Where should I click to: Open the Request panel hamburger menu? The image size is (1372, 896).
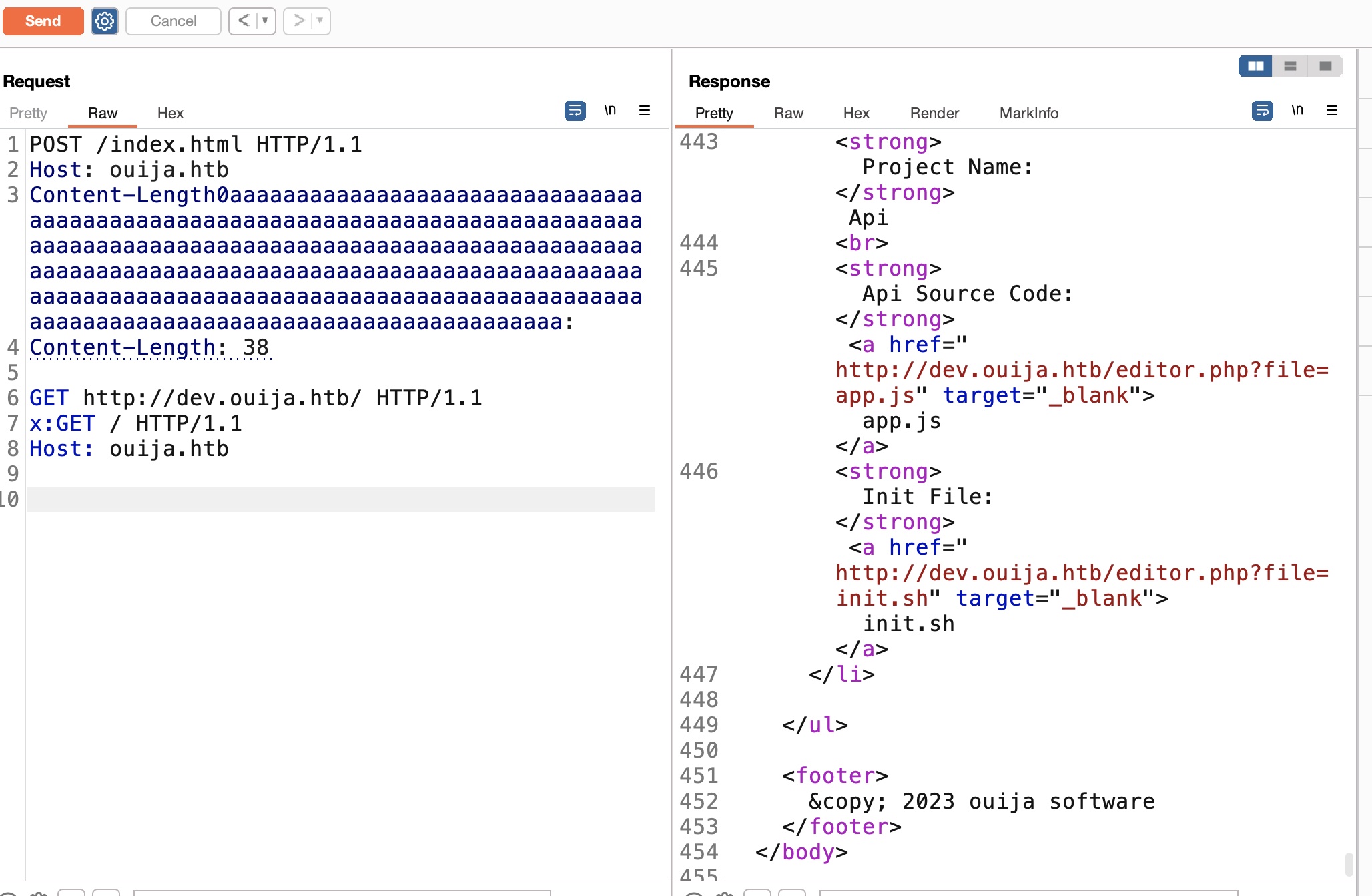(645, 110)
